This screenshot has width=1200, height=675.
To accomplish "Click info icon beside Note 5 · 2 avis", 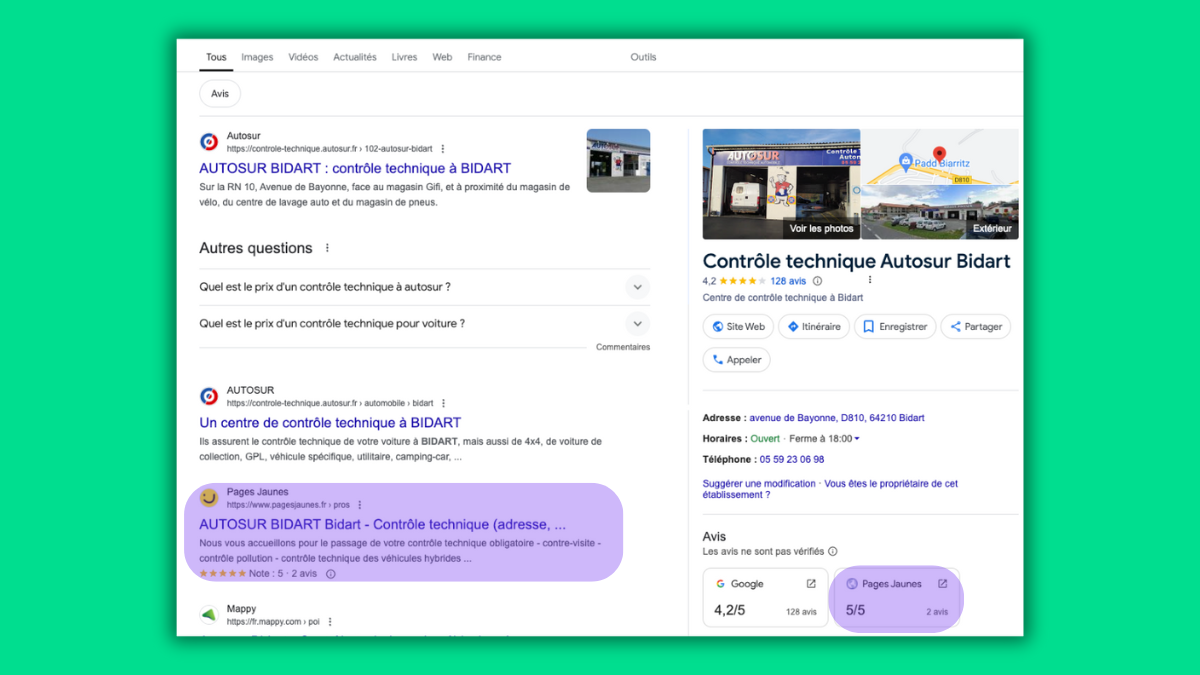I will pyautogui.click(x=331, y=574).
